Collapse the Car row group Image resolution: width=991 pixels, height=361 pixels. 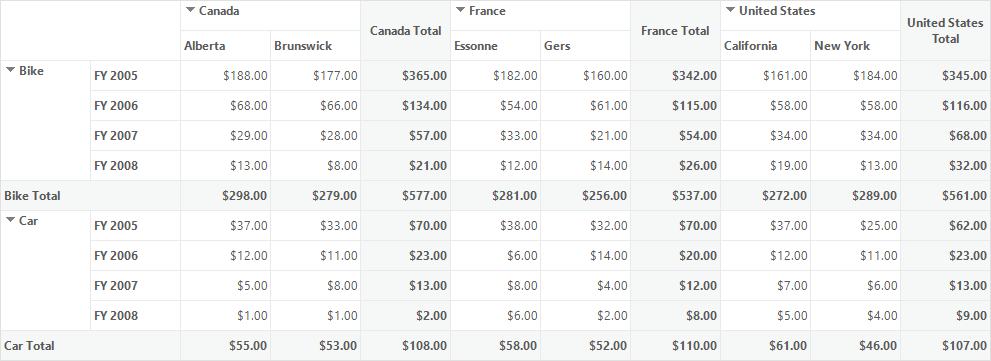(x=10, y=220)
